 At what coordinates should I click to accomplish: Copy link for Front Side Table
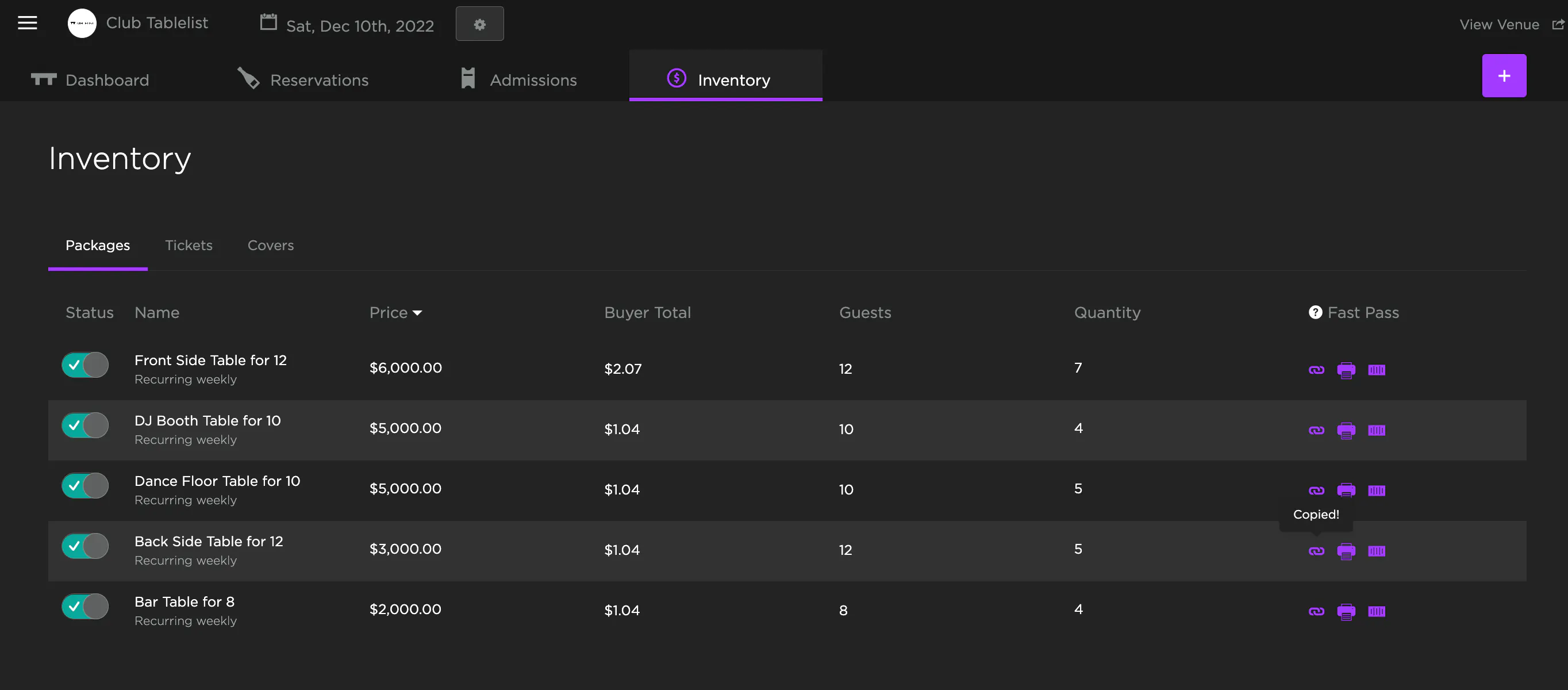click(x=1316, y=370)
